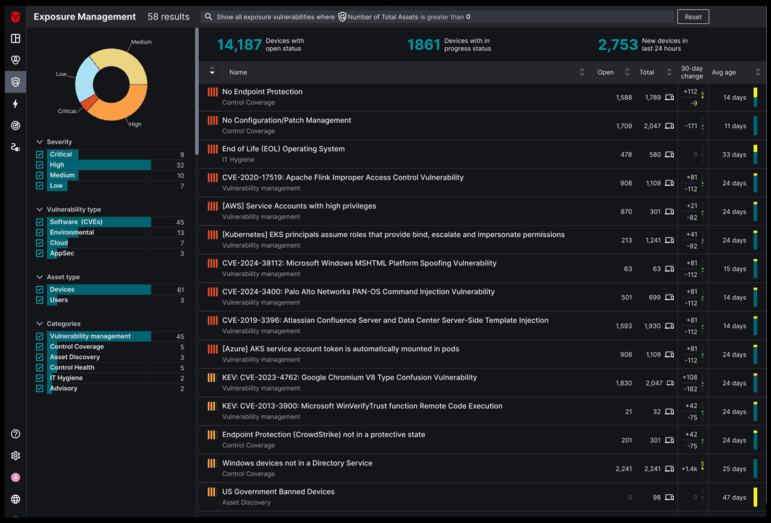The height and width of the screenshot is (523, 771).
Task: Click the red app logo icon
Action: 15,16
